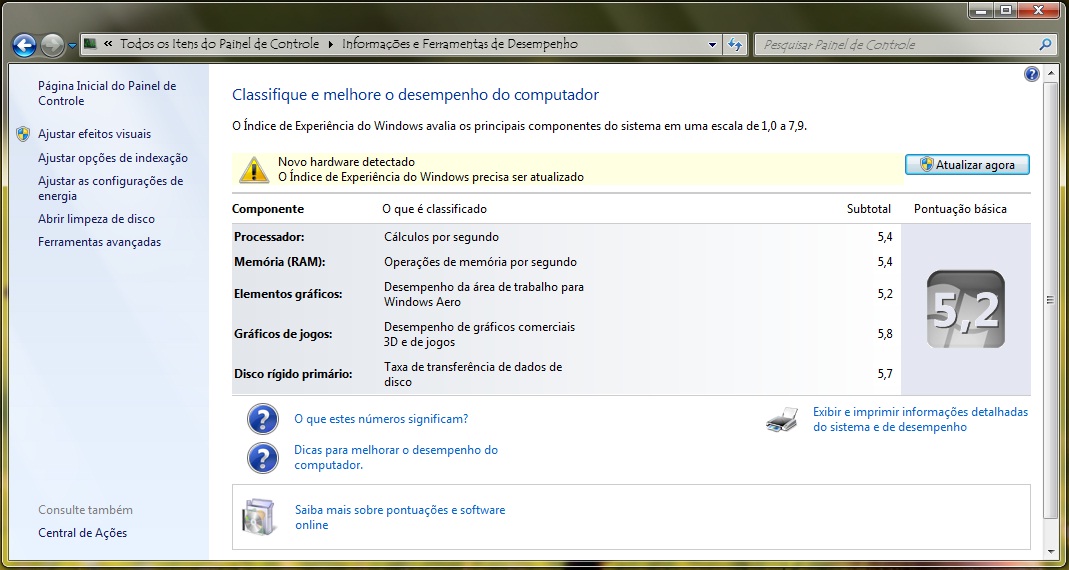
Task: Click the double chevron at address start
Action: click(108, 44)
